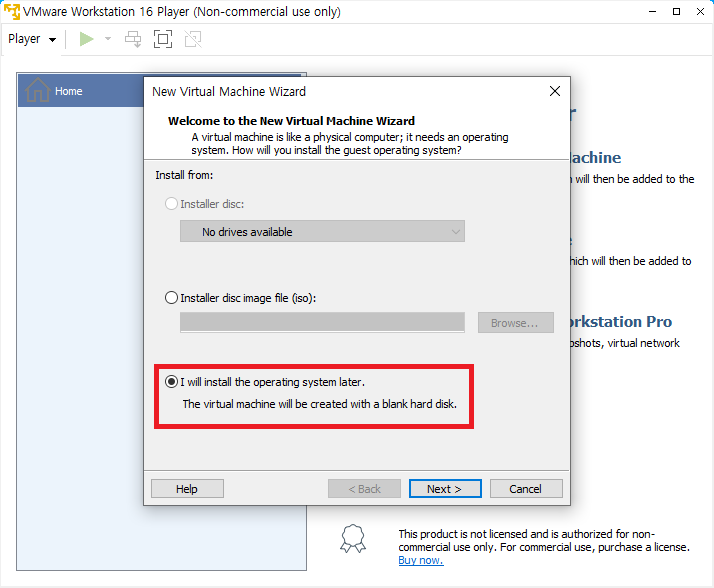
Task: Click the green Power On play icon
Action: click(86, 39)
